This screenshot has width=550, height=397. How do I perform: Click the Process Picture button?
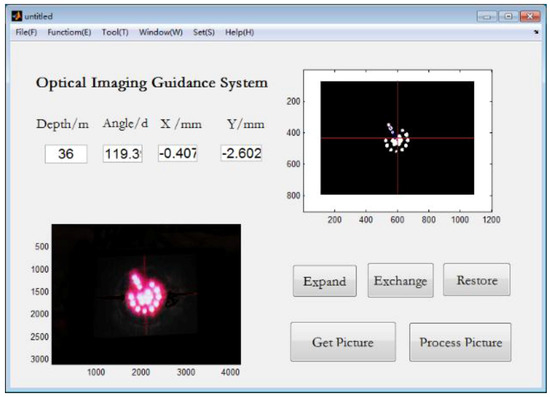(460, 342)
